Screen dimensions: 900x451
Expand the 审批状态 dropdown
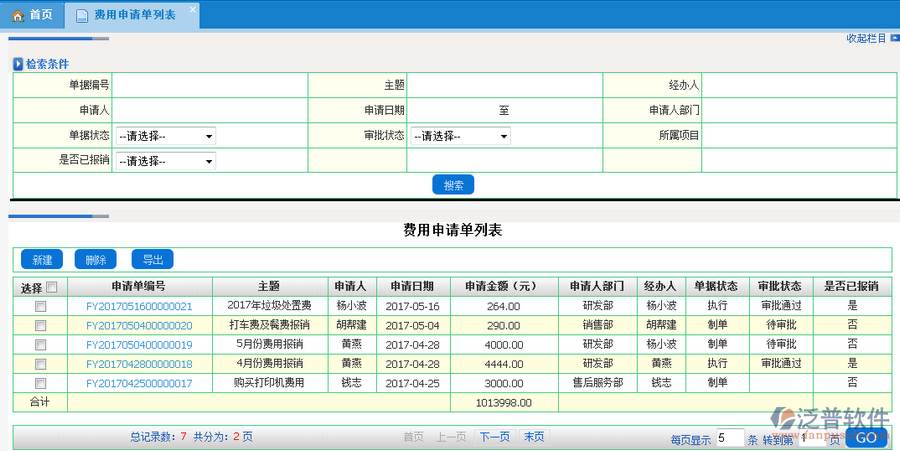tap(461, 136)
